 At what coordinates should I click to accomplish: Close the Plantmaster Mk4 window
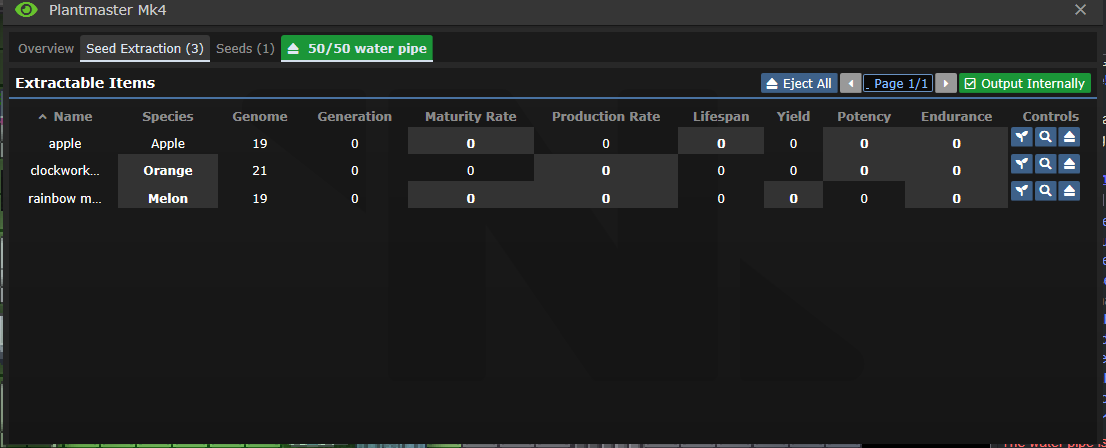tap(1080, 10)
